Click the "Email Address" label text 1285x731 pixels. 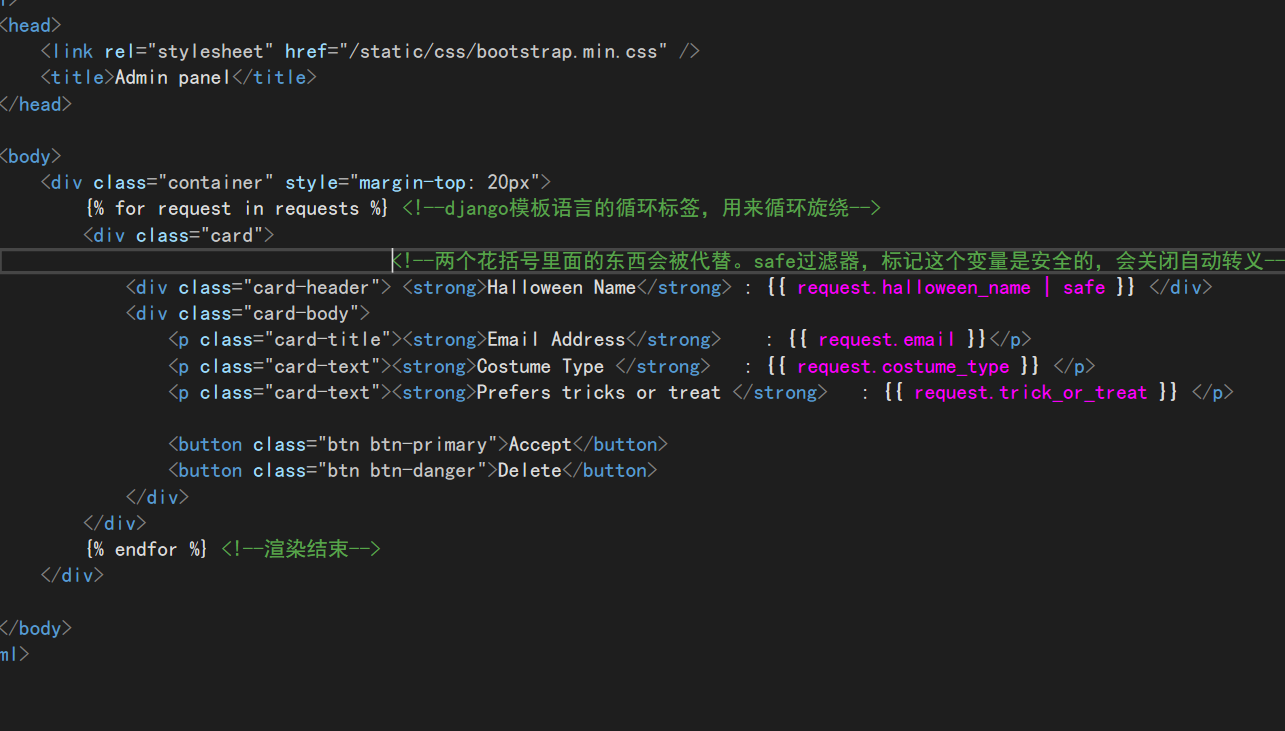point(556,340)
